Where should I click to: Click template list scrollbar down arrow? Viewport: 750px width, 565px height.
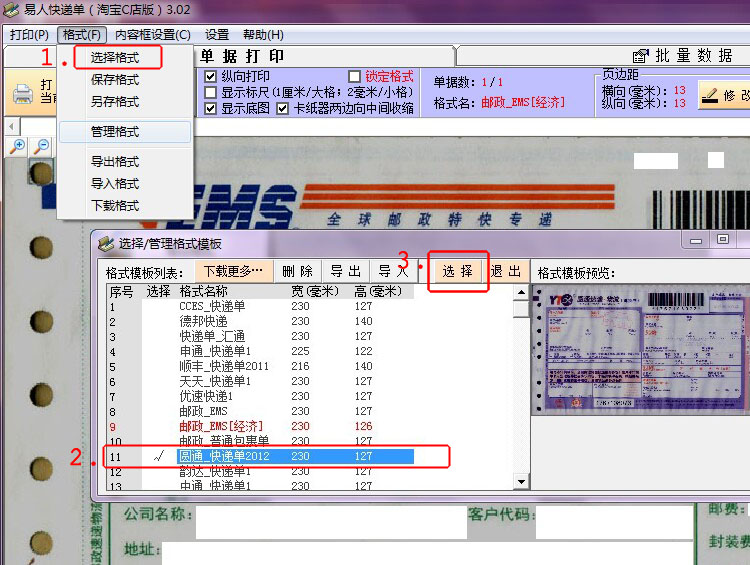coord(521,481)
